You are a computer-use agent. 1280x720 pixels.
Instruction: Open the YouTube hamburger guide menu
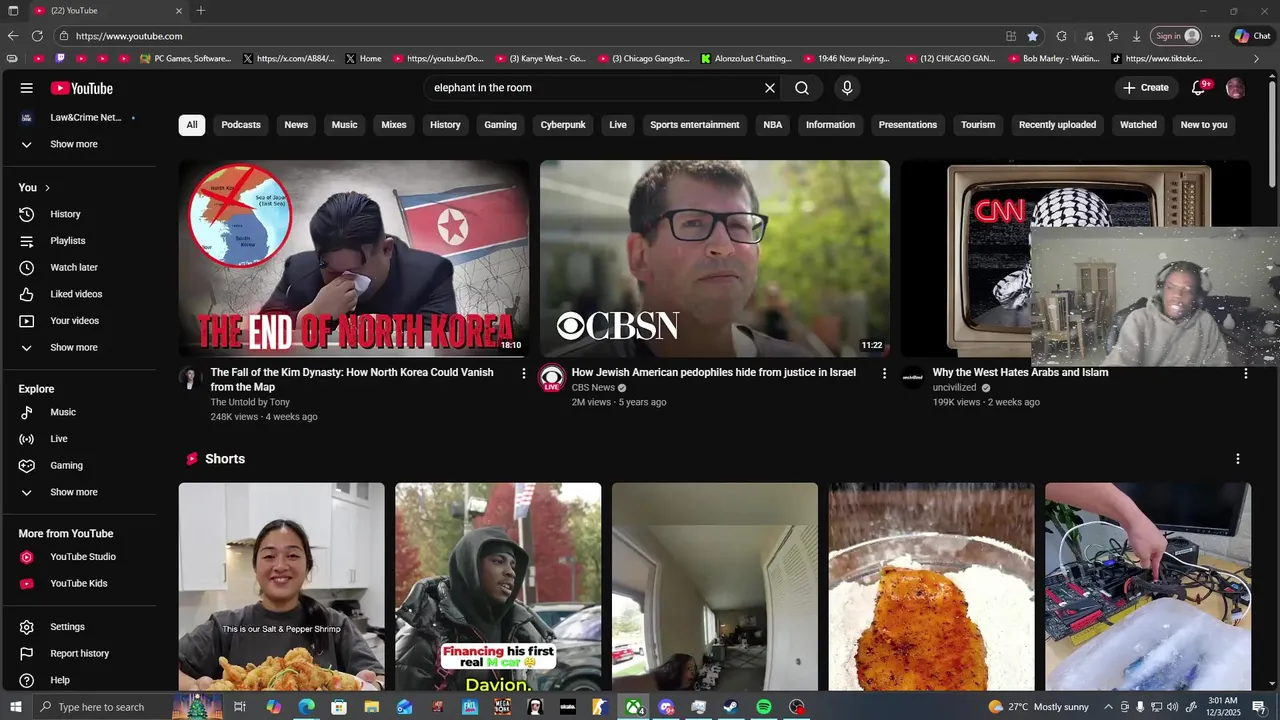[x=27, y=88]
